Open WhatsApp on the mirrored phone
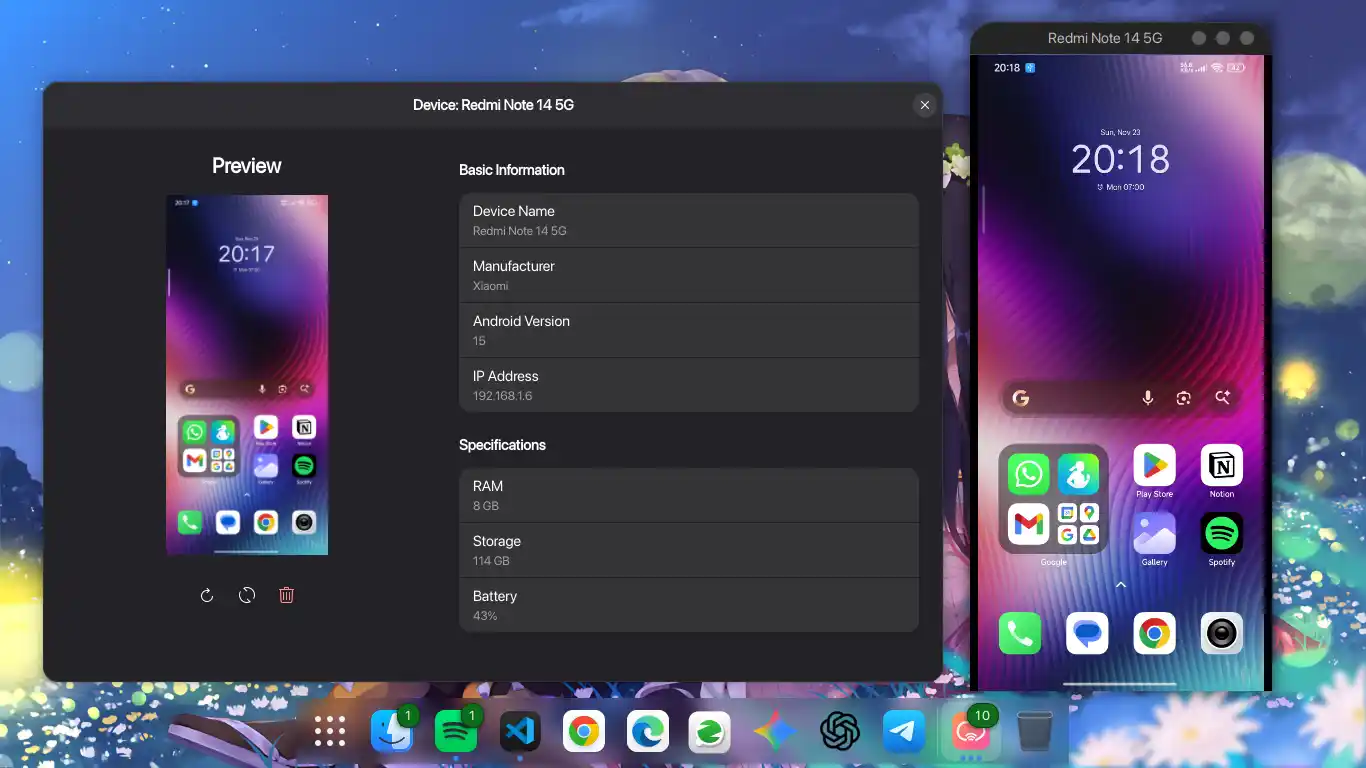This screenshot has height=768, width=1366. [x=1027, y=475]
